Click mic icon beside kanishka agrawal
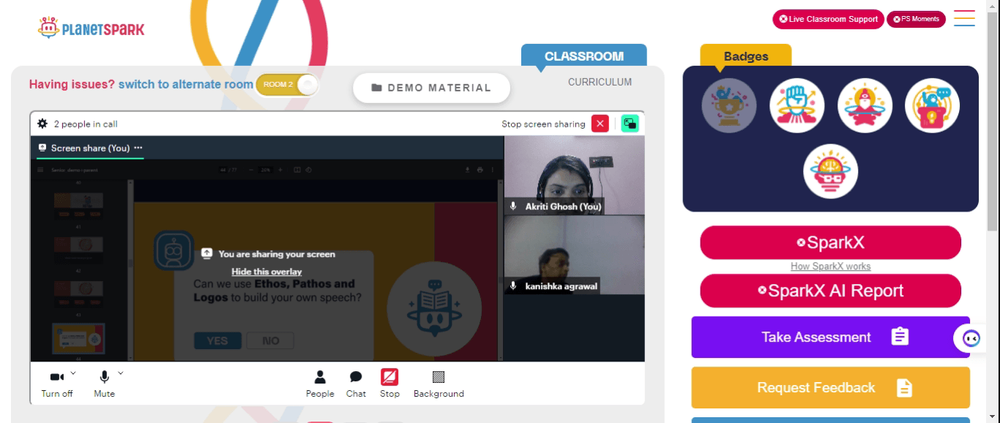 coord(513,286)
